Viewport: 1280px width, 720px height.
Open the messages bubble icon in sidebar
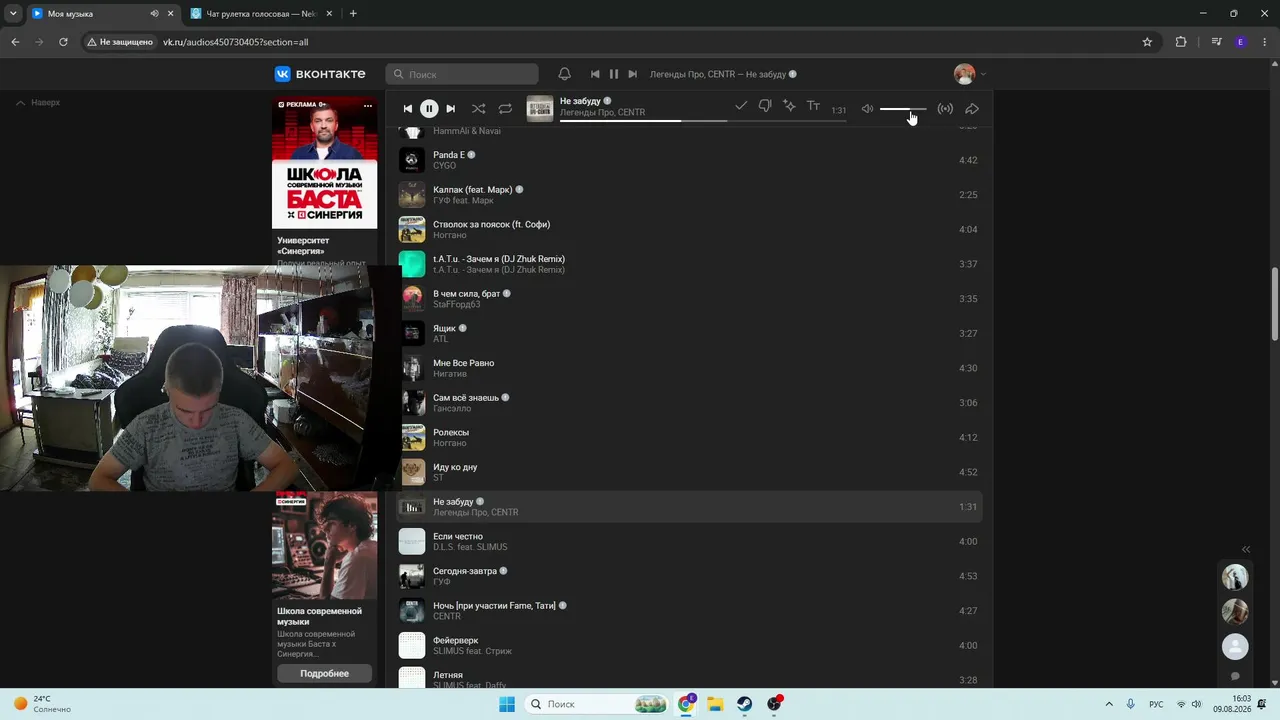[x=1235, y=676]
